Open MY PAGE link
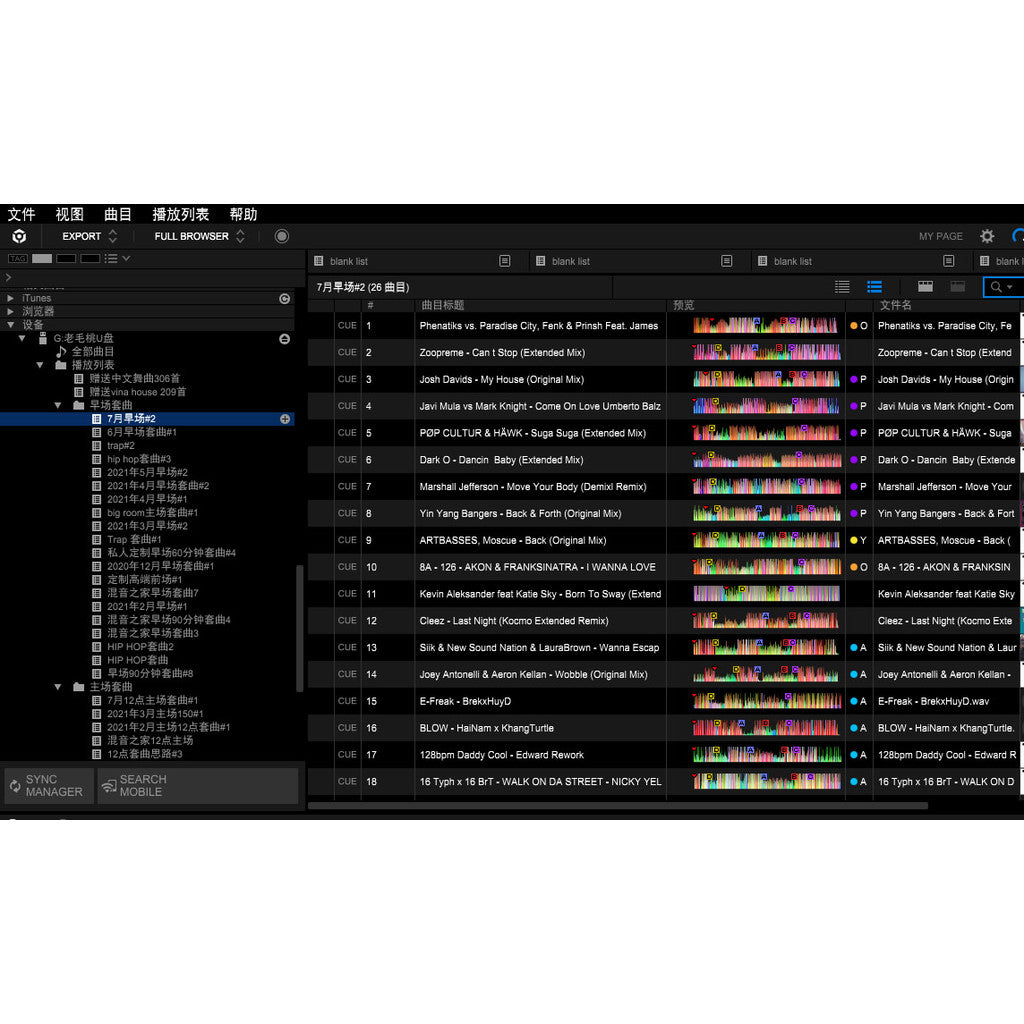This screenshot has height=1024, width=1024. pyautogui.click(x=940, y=236)
